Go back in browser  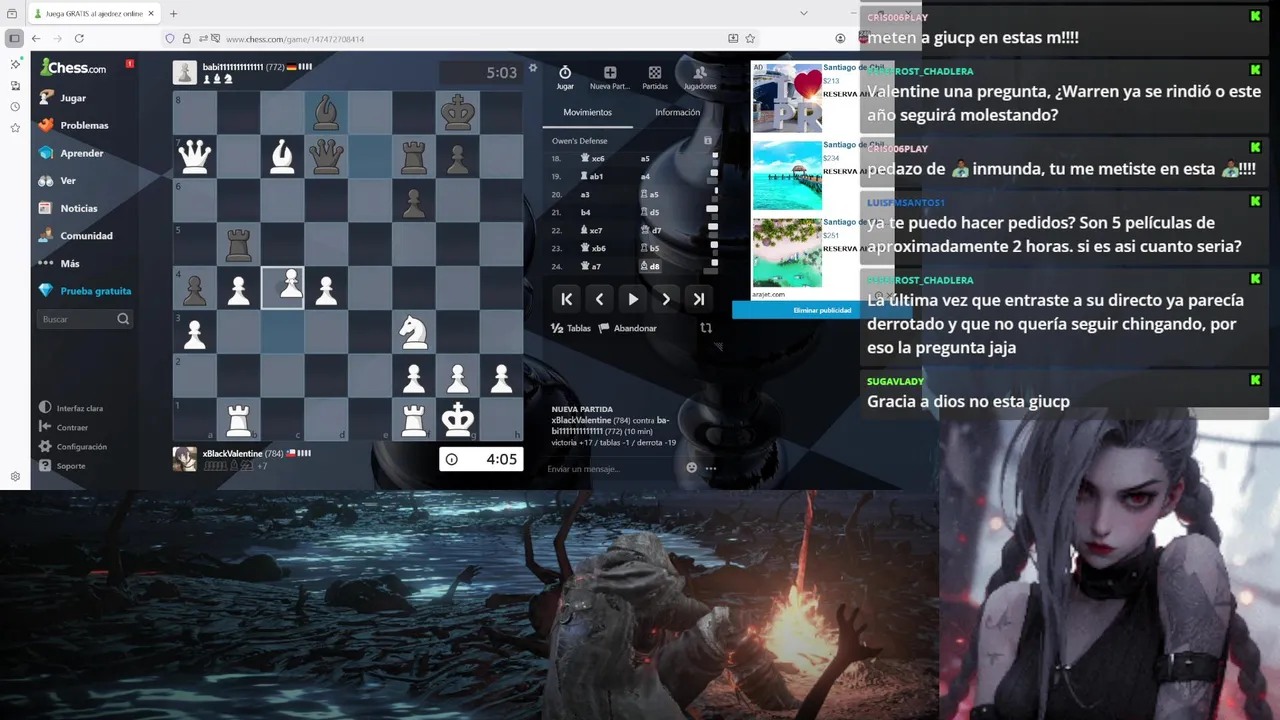[36, 38]
